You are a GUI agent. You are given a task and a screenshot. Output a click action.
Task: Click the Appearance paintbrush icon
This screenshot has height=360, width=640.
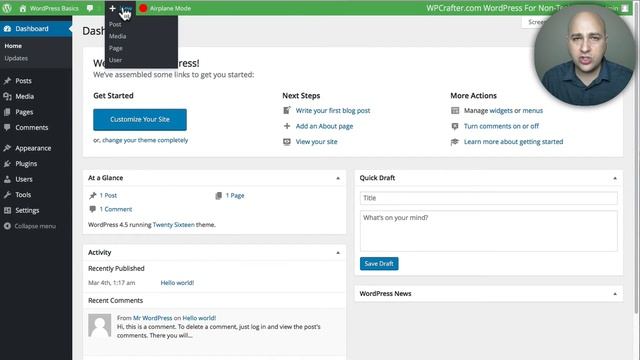click(7, 148)
